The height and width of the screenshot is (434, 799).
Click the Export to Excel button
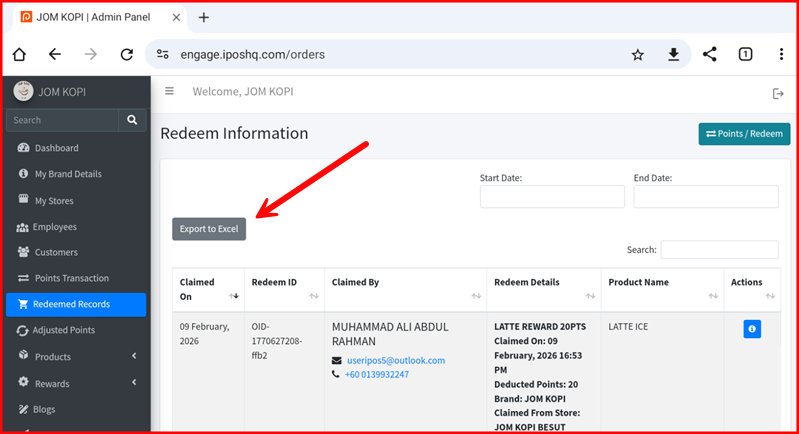[209, 229]
